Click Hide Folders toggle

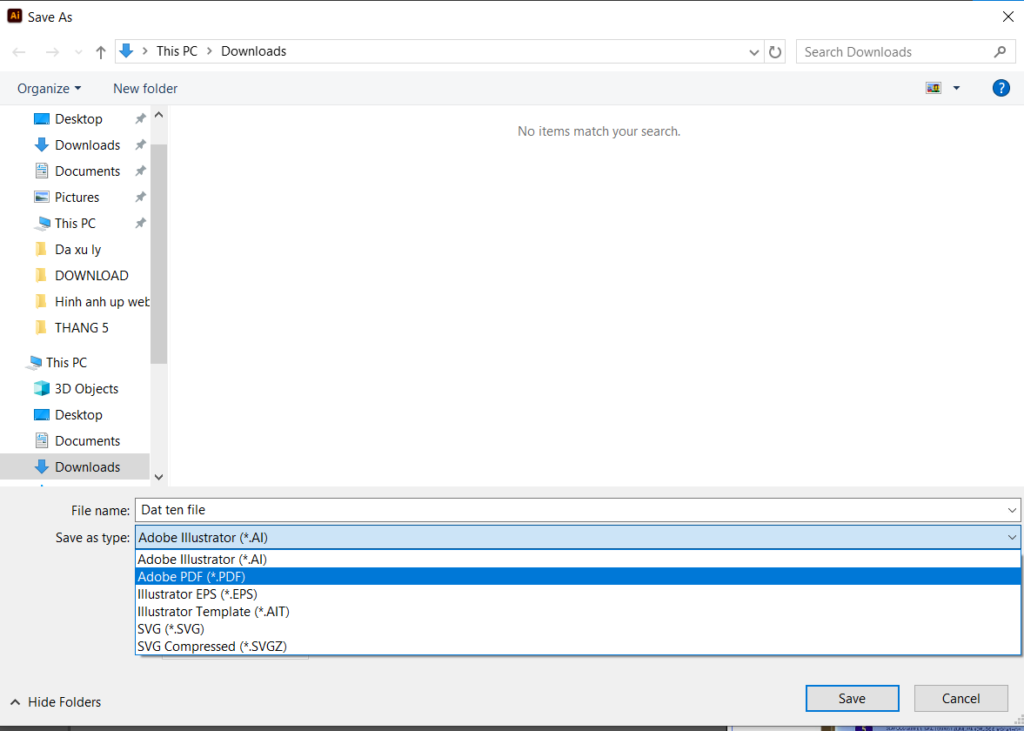tap(56, 702)
